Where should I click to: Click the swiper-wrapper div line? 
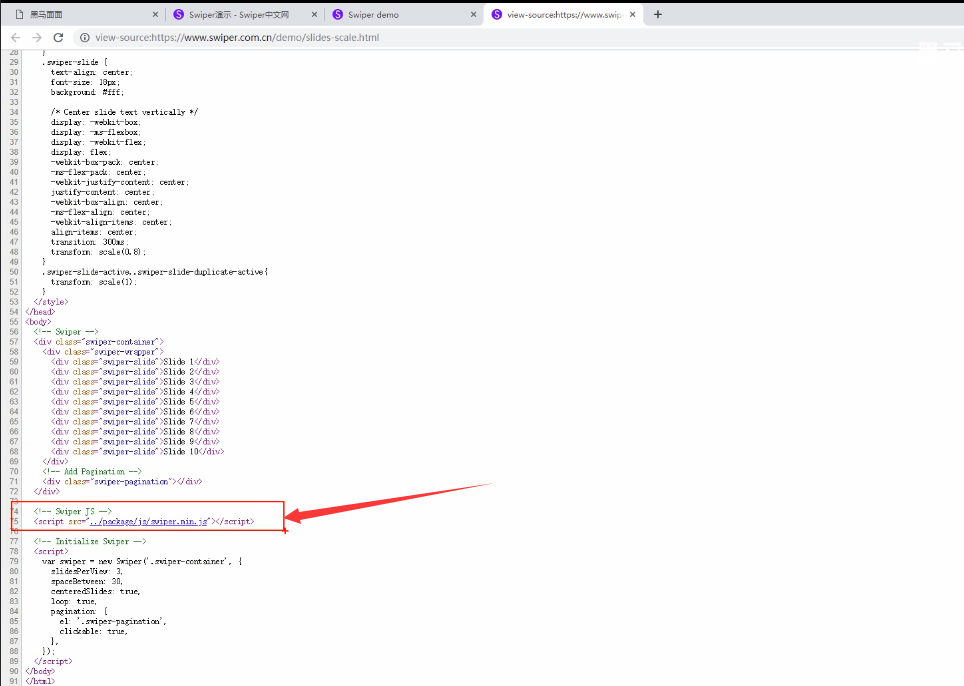point(103,352)
